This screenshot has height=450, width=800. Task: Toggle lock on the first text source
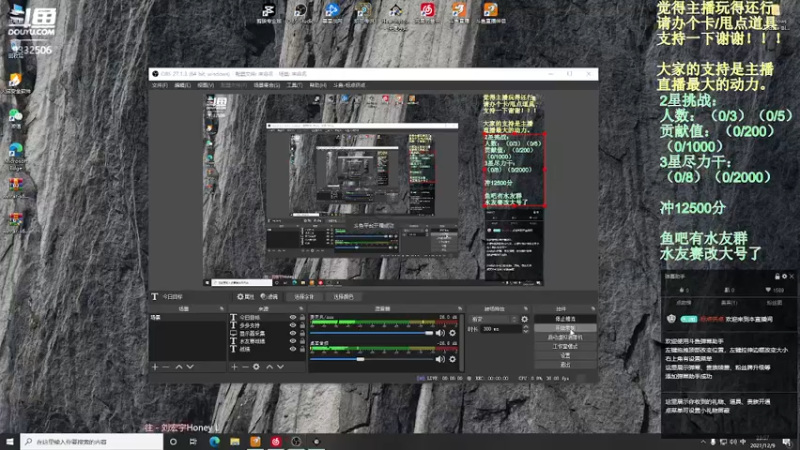pyautogui.click(x=302, y=317)
